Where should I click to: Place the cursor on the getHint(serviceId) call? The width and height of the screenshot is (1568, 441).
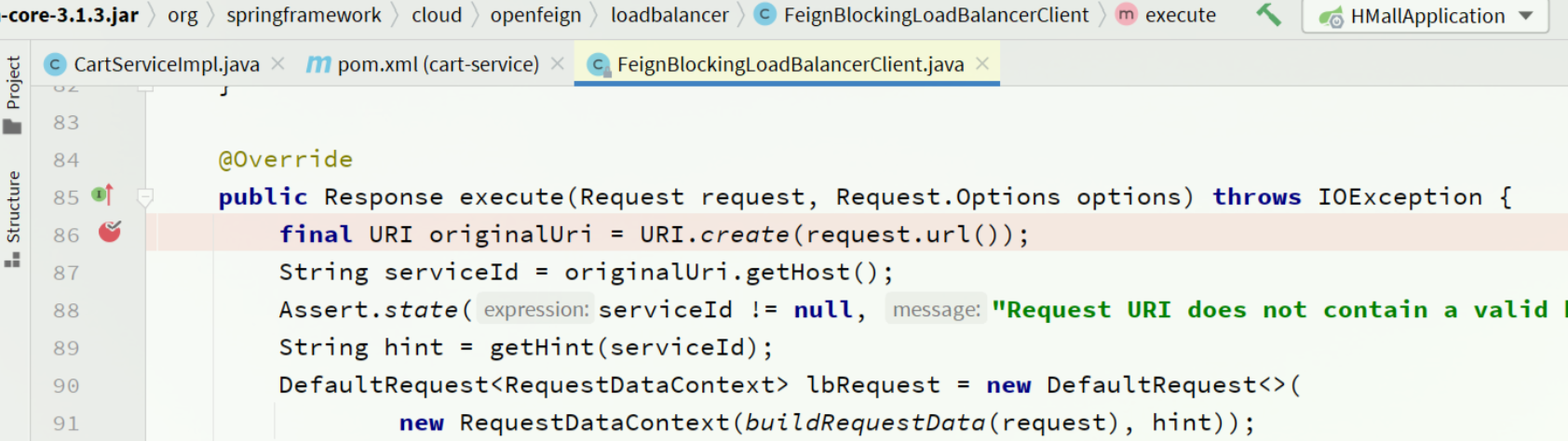631,347
